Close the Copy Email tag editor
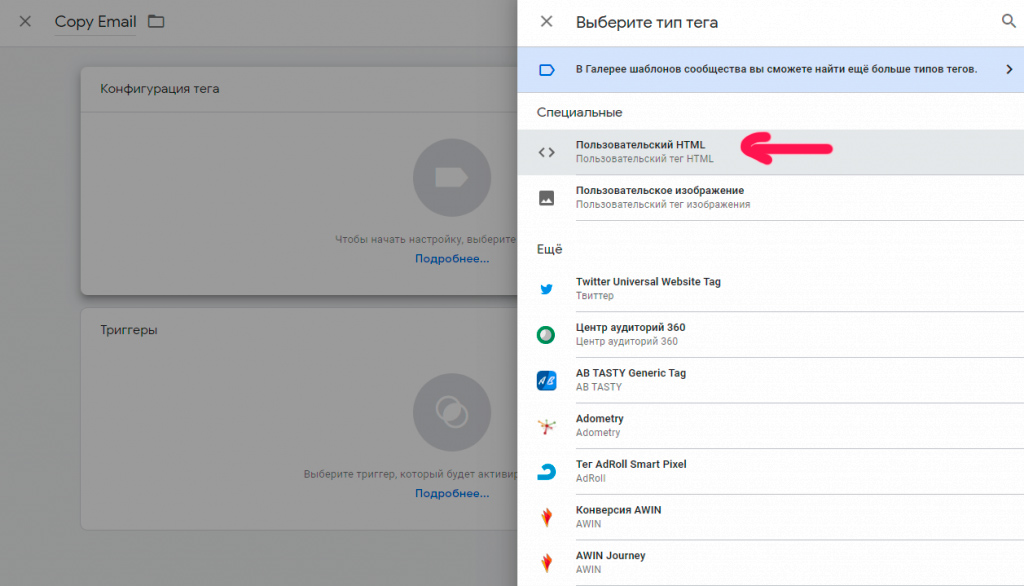Viewport: 1024px width, 586px height. 25,21
